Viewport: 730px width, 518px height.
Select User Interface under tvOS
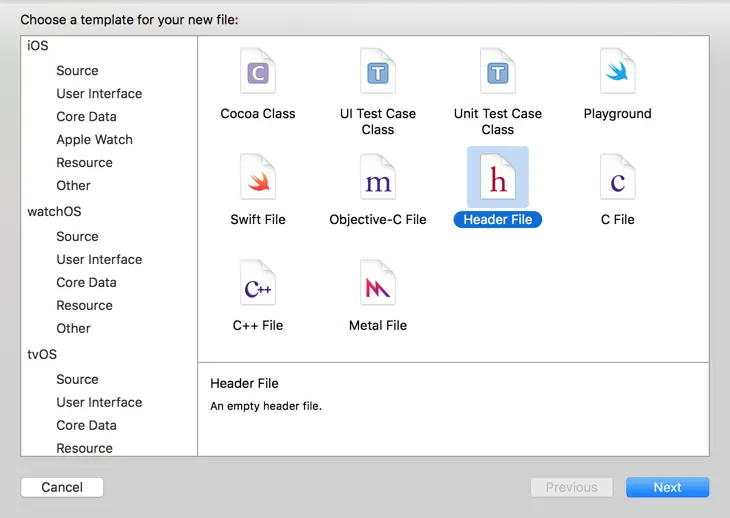99,402
